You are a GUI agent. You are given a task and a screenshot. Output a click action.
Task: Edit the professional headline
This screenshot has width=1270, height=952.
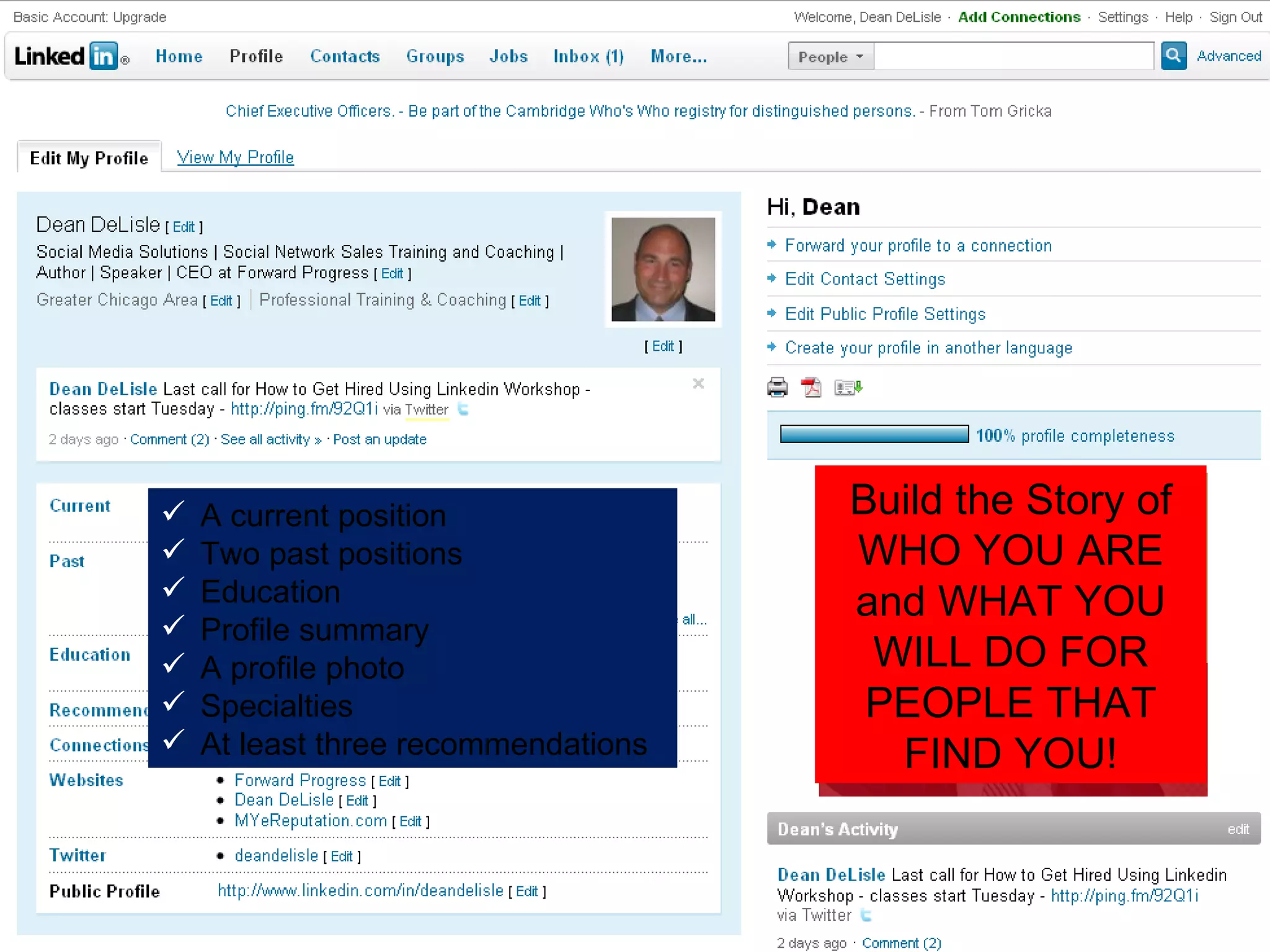coord(392,273)
